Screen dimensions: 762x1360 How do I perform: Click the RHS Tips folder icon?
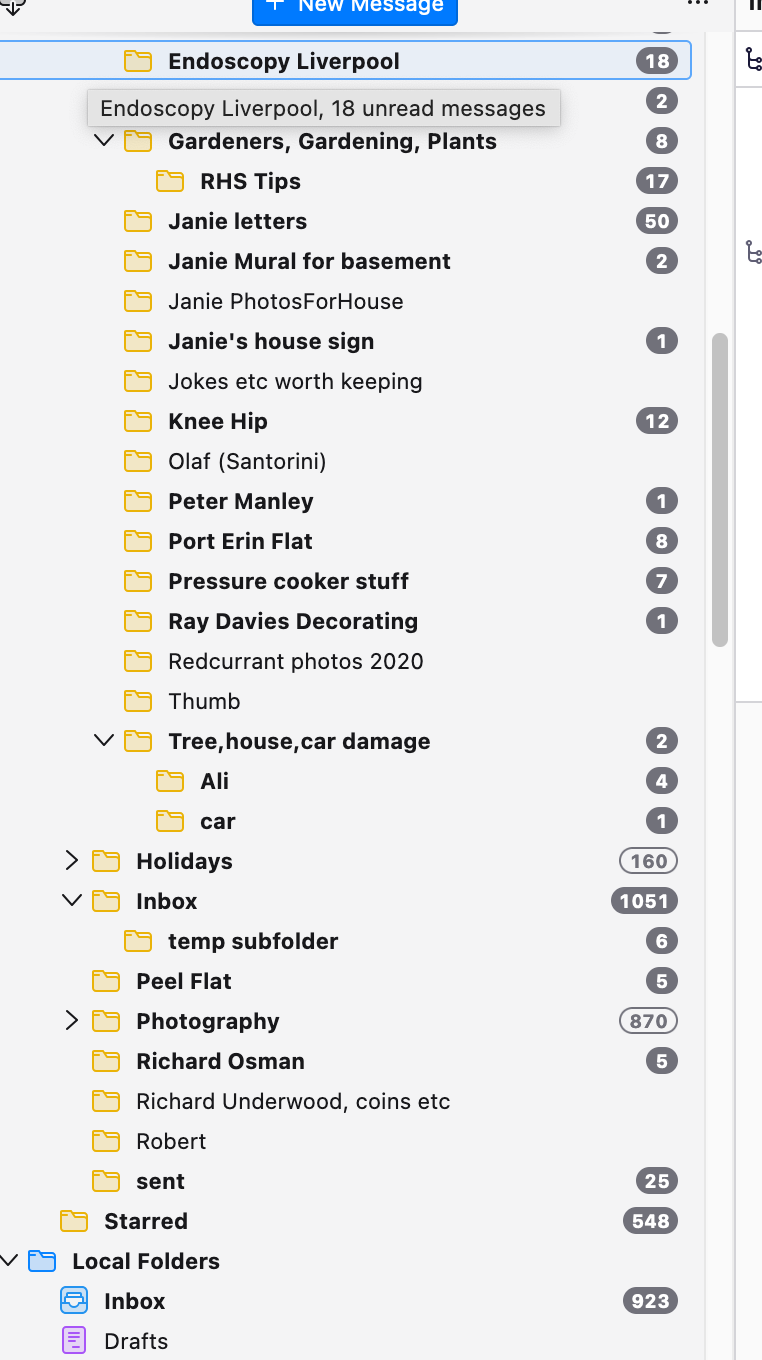point(170,181)
